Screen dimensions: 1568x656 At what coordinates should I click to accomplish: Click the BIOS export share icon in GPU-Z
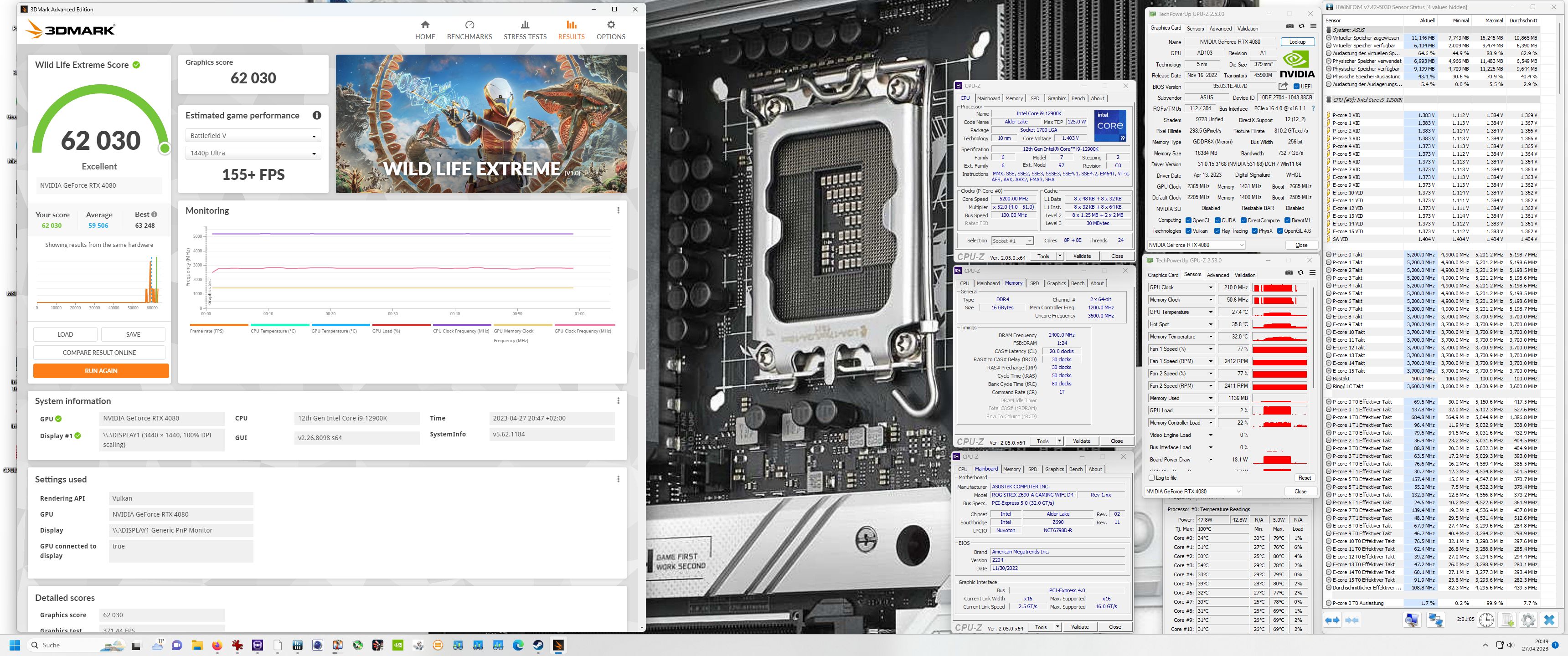[1283, 87]
